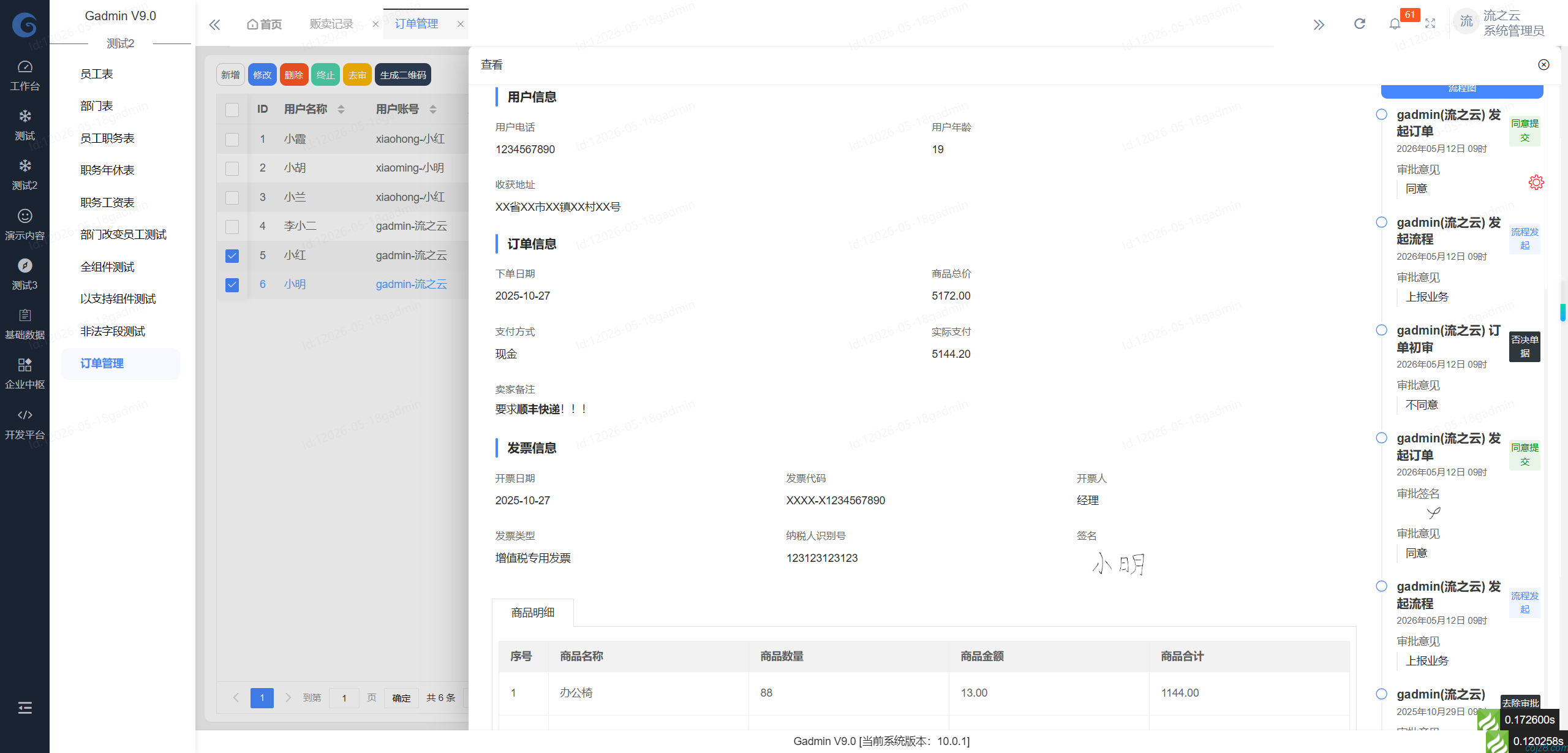Refresh the page with reload icon
Screen dimensions: 1568x753
click(1360, 24)
